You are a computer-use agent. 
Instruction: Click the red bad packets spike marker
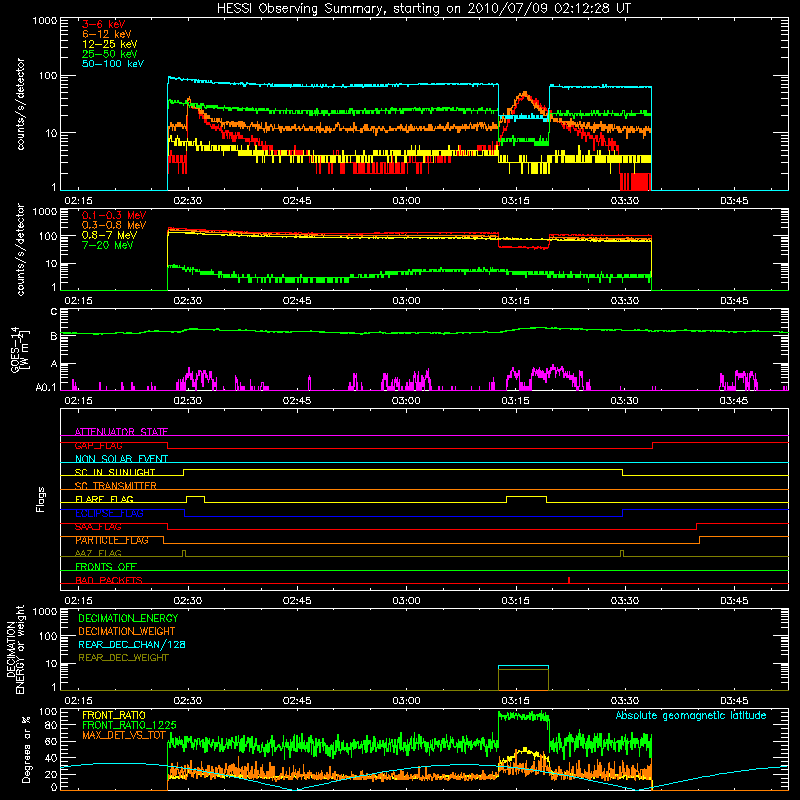click(x=569, y=580)
